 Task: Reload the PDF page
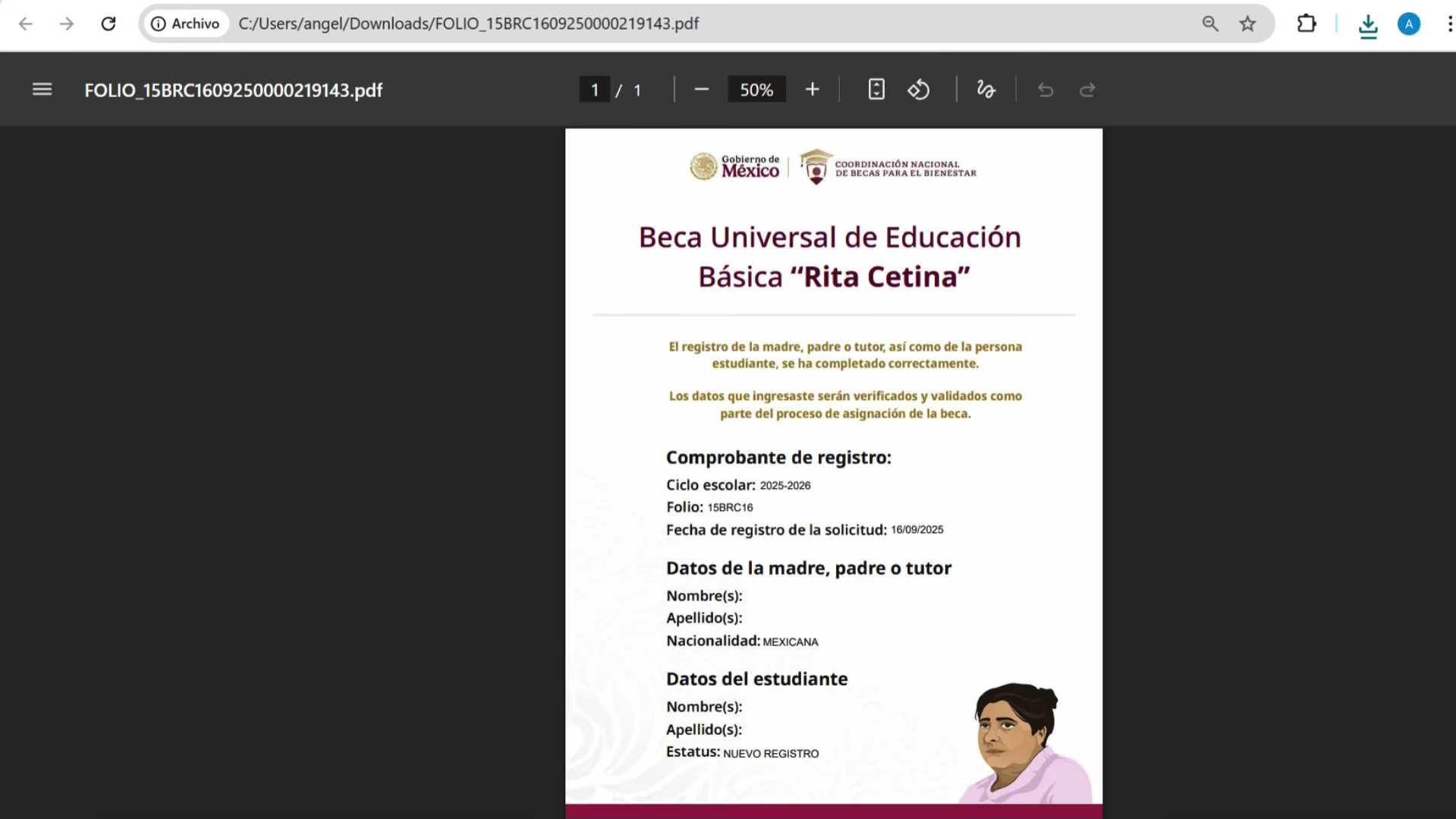click(x=108, y=24)
